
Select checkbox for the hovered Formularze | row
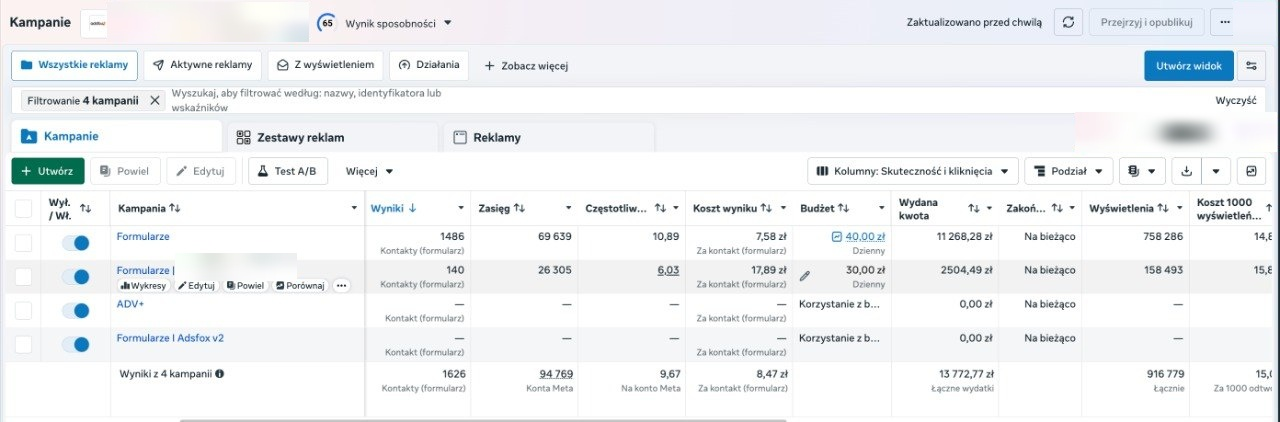coord(23,277)
